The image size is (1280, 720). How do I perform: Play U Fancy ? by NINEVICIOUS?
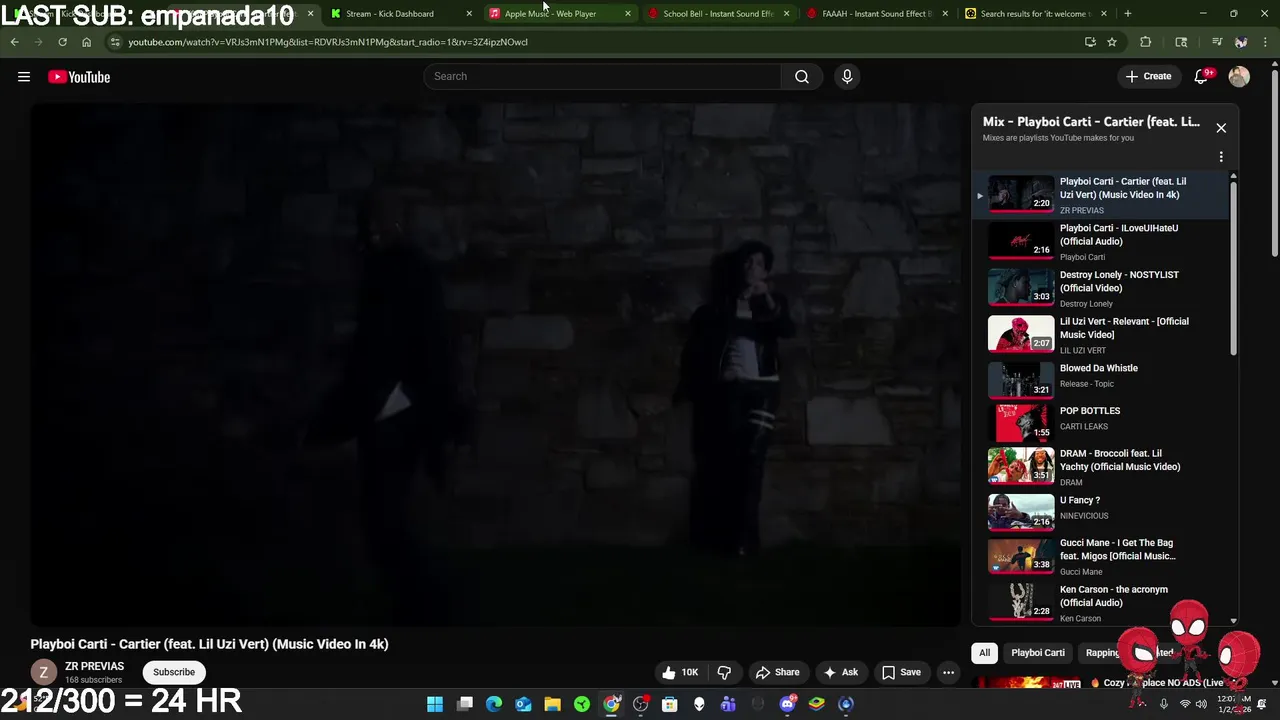[x=1100, y=510]
